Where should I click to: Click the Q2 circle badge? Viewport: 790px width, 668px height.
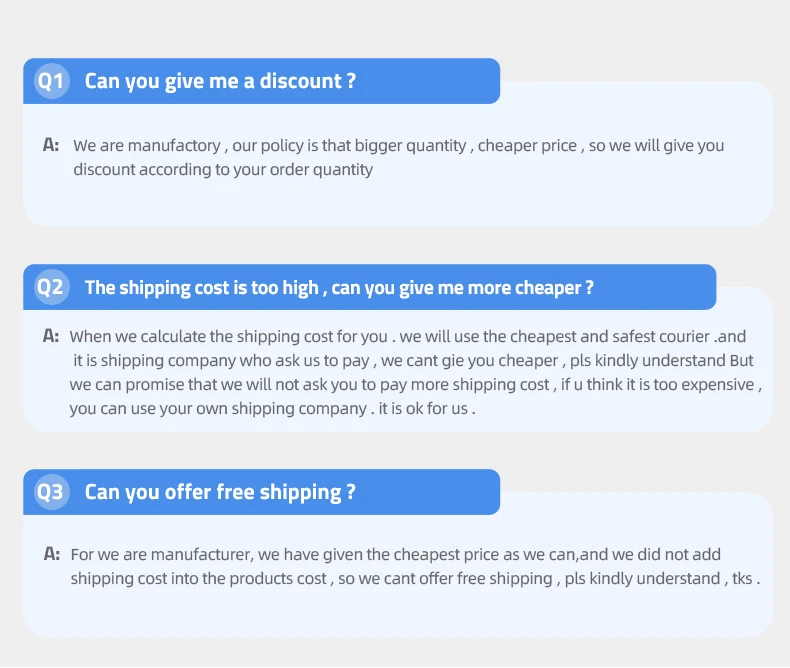click(50, 287)
